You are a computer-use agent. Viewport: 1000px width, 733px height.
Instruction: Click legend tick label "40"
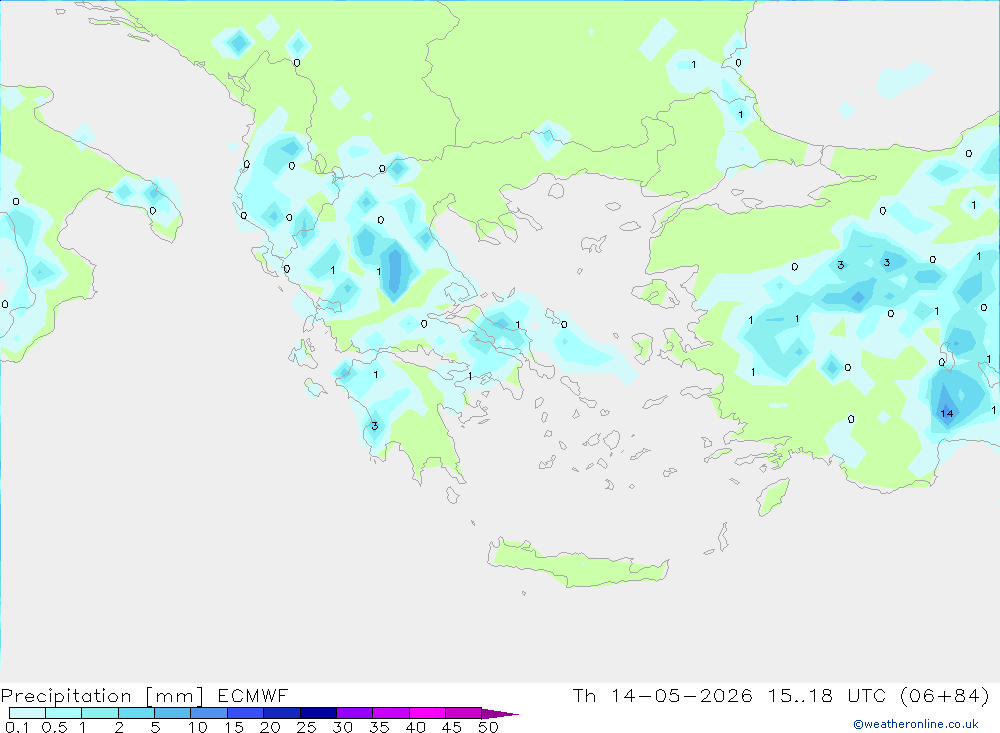416,727
